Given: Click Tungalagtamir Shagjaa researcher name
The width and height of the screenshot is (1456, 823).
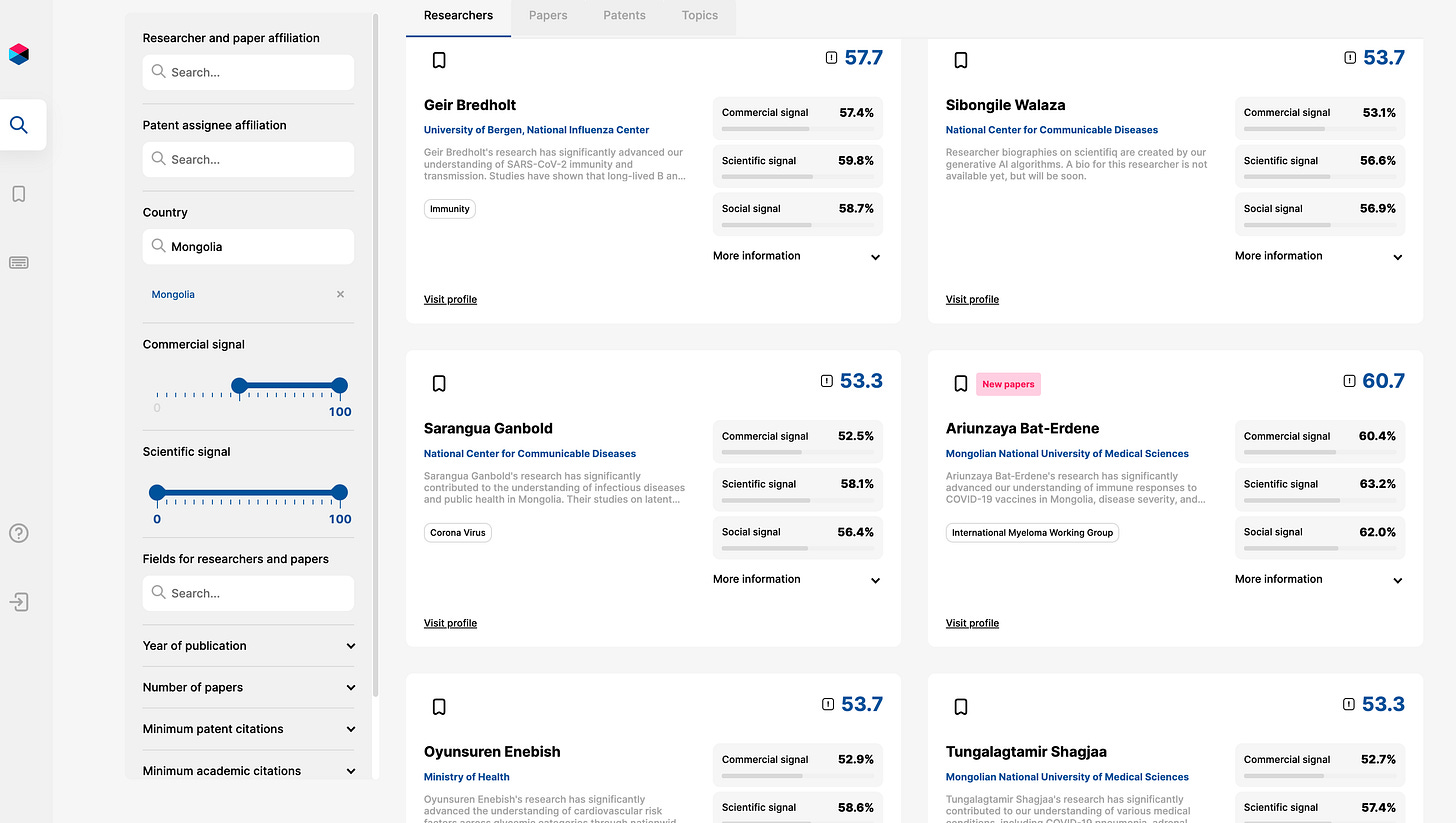Looking at the screenshot, I should [x=1026, y=752].
